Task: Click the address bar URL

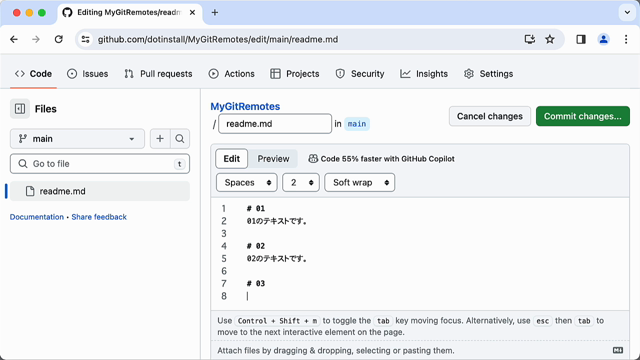Action: (218, 40)
